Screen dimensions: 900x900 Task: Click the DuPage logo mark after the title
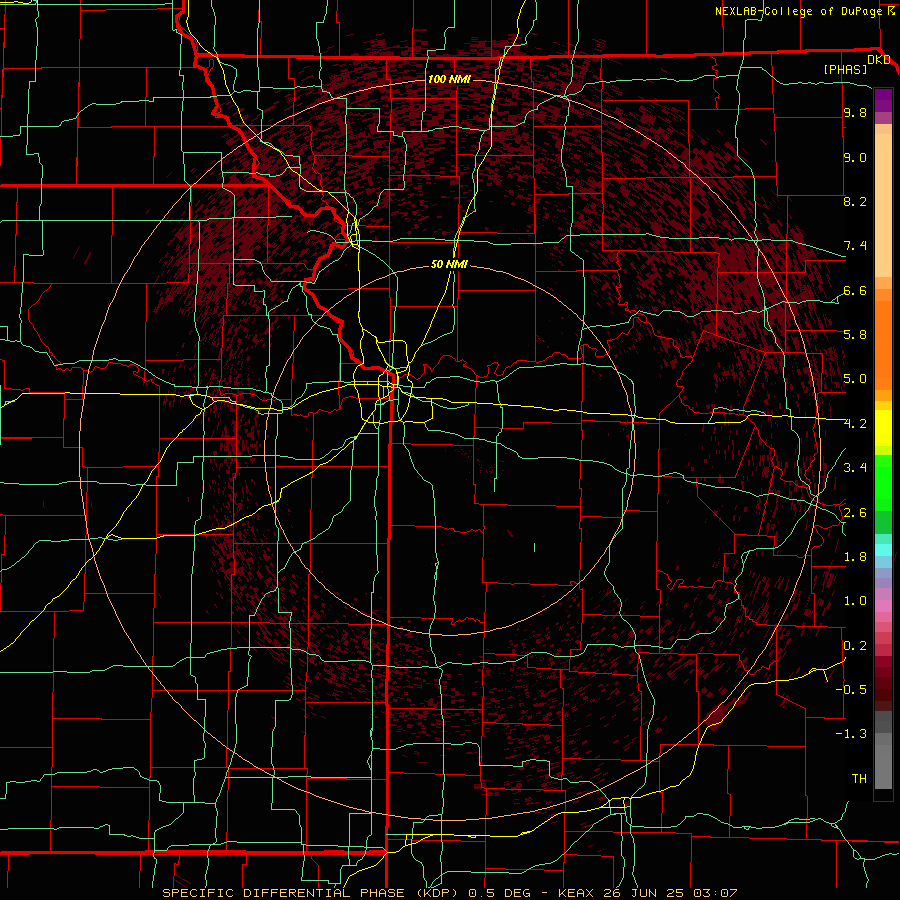(891, 11)
